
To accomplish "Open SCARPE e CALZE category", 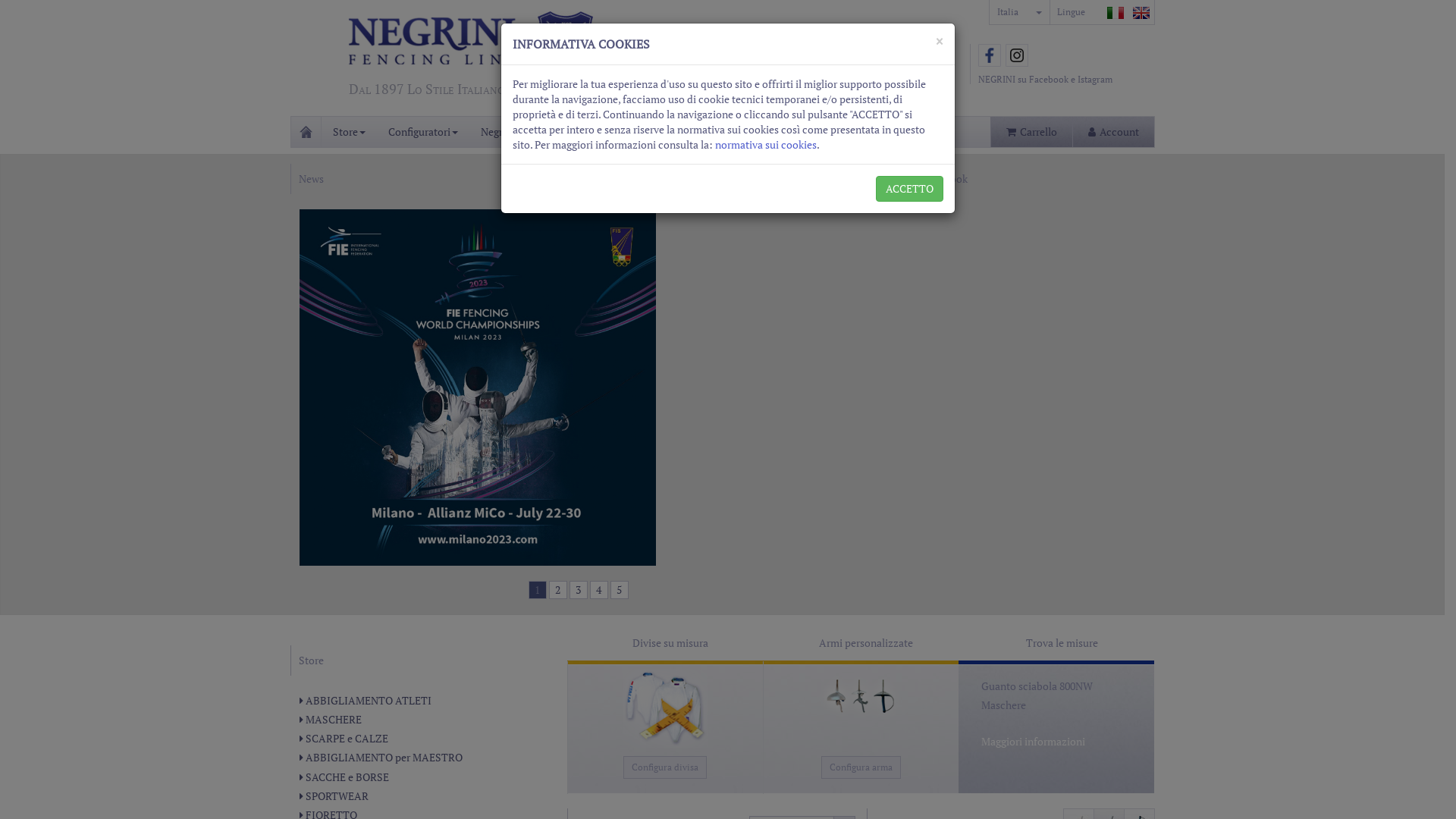I will point(346,739).
